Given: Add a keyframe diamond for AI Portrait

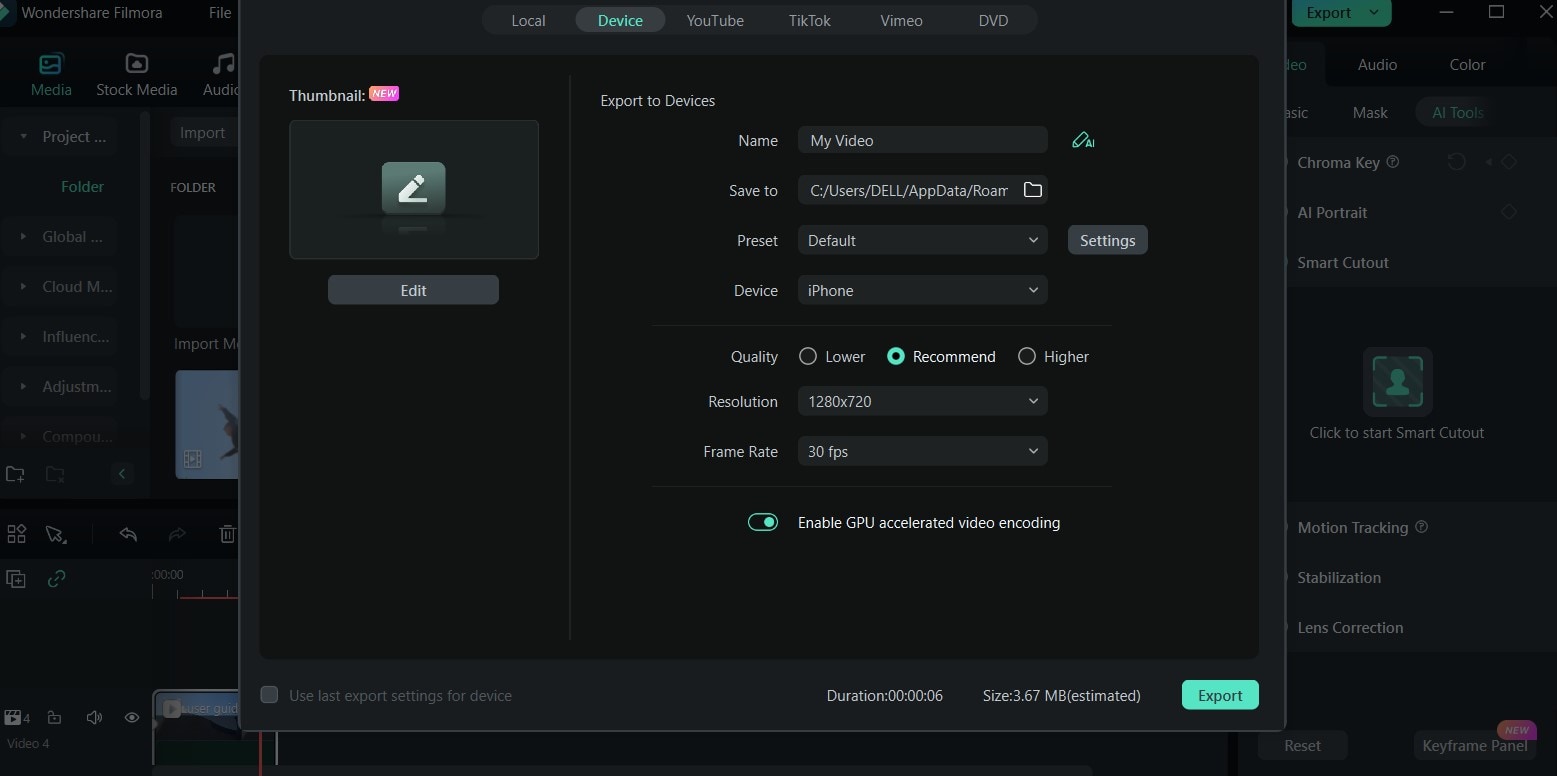Looking at the screenshot, I should click(1509, 212).
